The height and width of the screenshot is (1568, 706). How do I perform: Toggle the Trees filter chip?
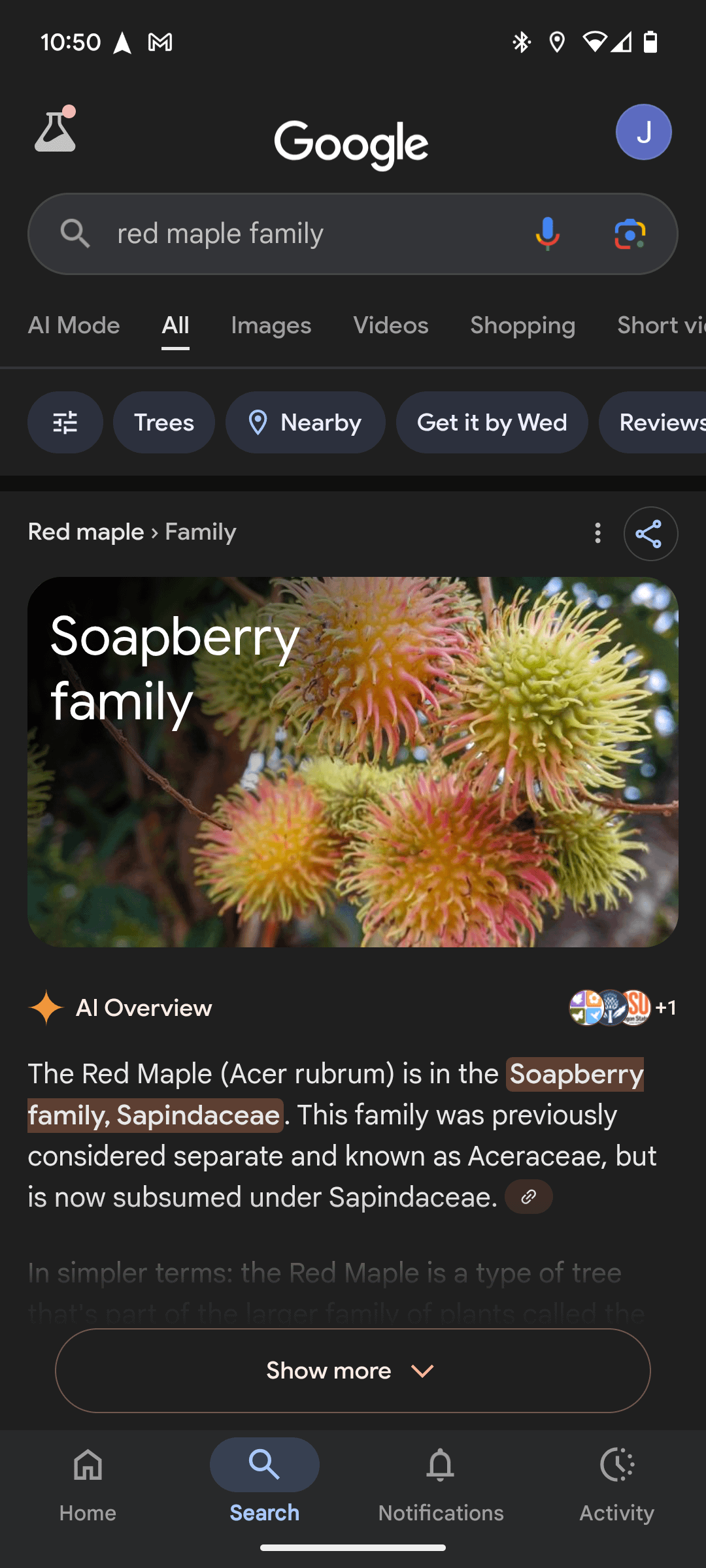164,423
